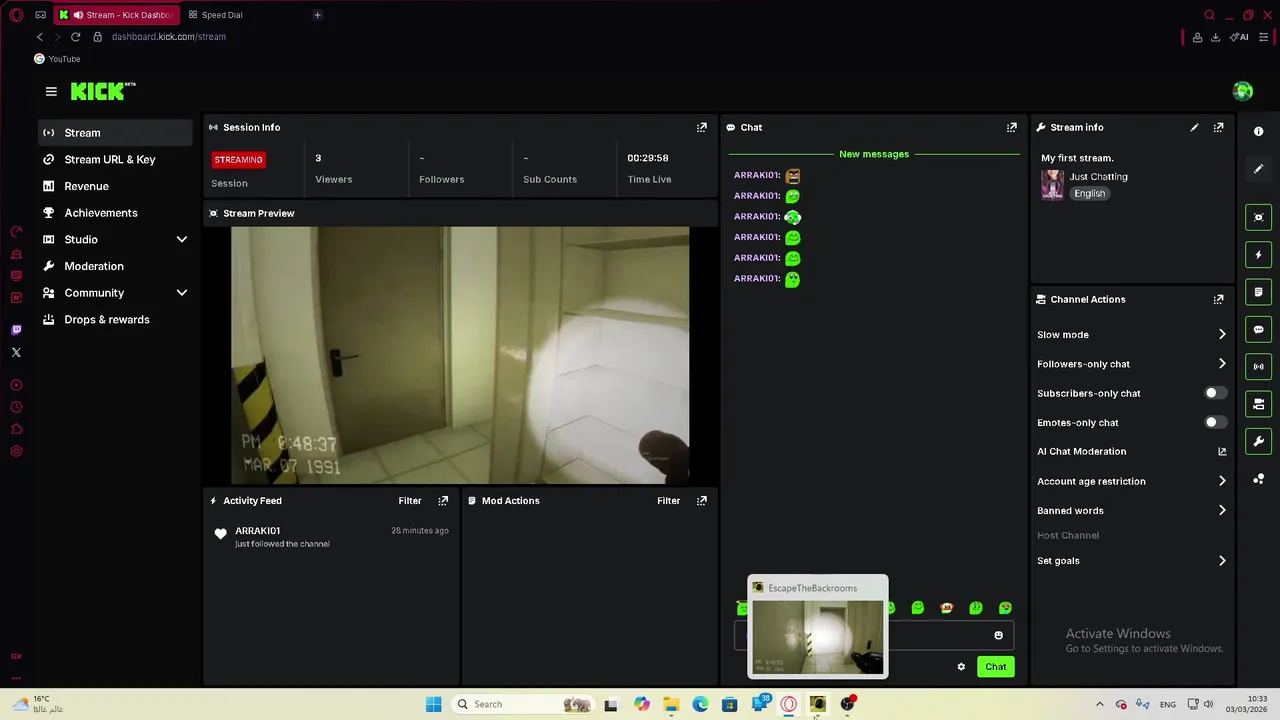1280x720 pixels.
Task: Open the Windows Start menu
Action: point(433,704)
